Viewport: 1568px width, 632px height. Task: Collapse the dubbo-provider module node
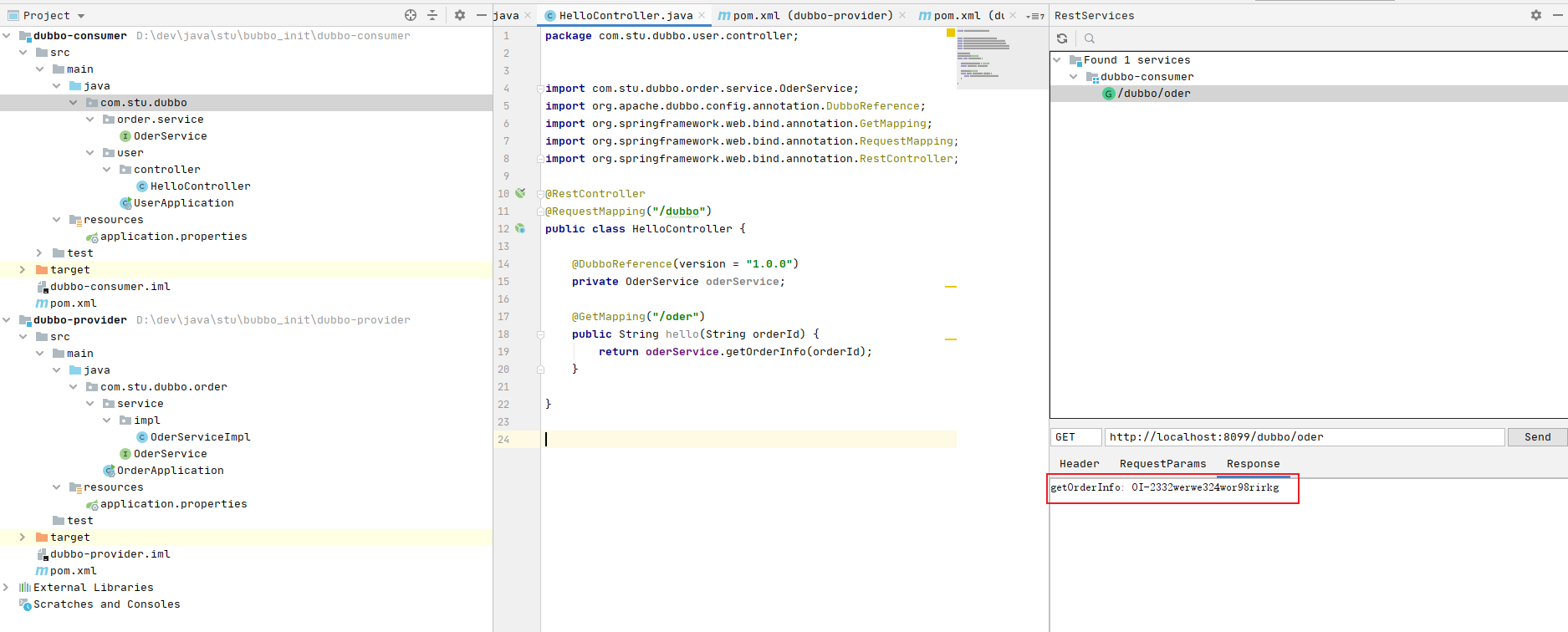click(7, 320)
